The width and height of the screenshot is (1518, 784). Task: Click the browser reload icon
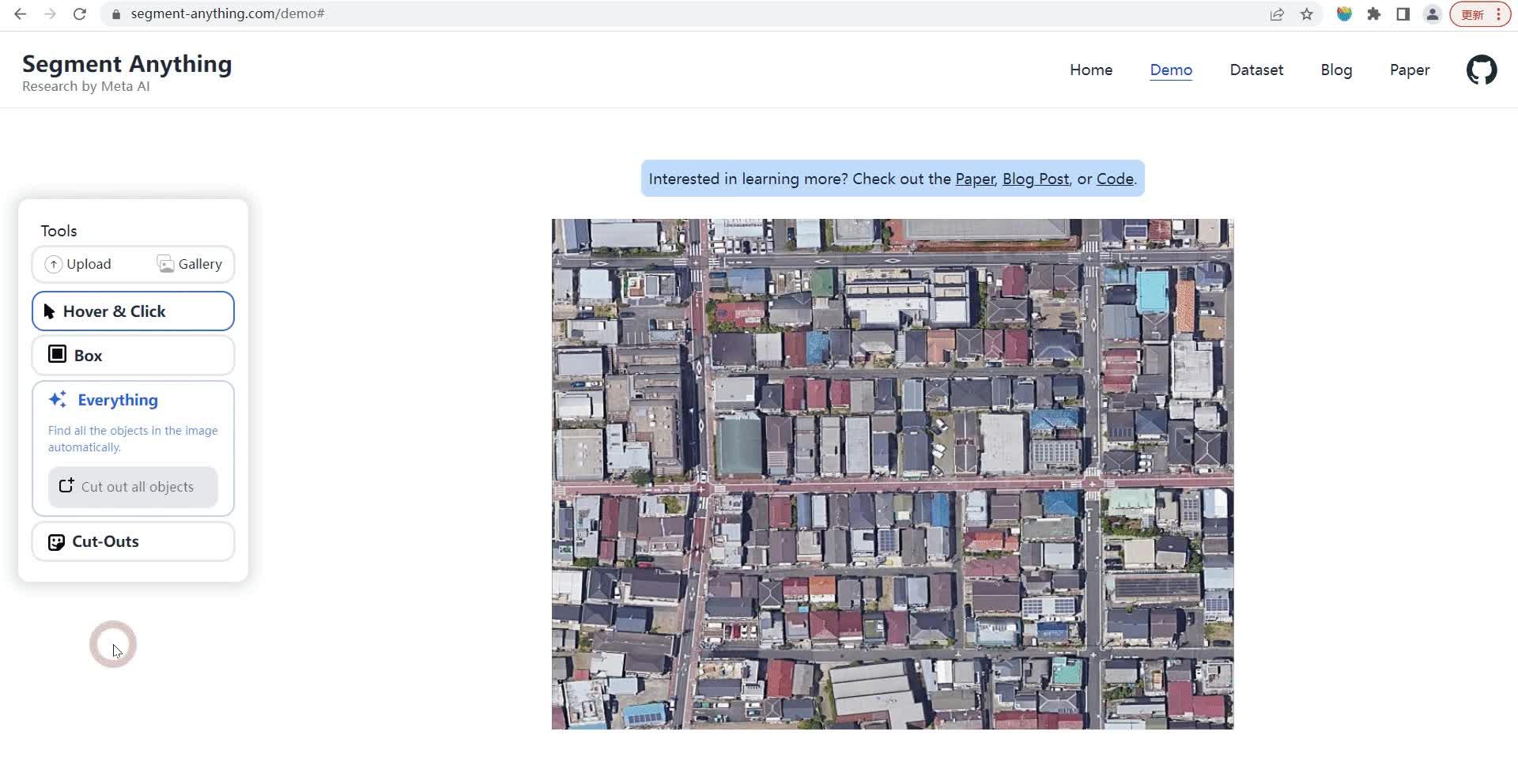pos(80,14)
